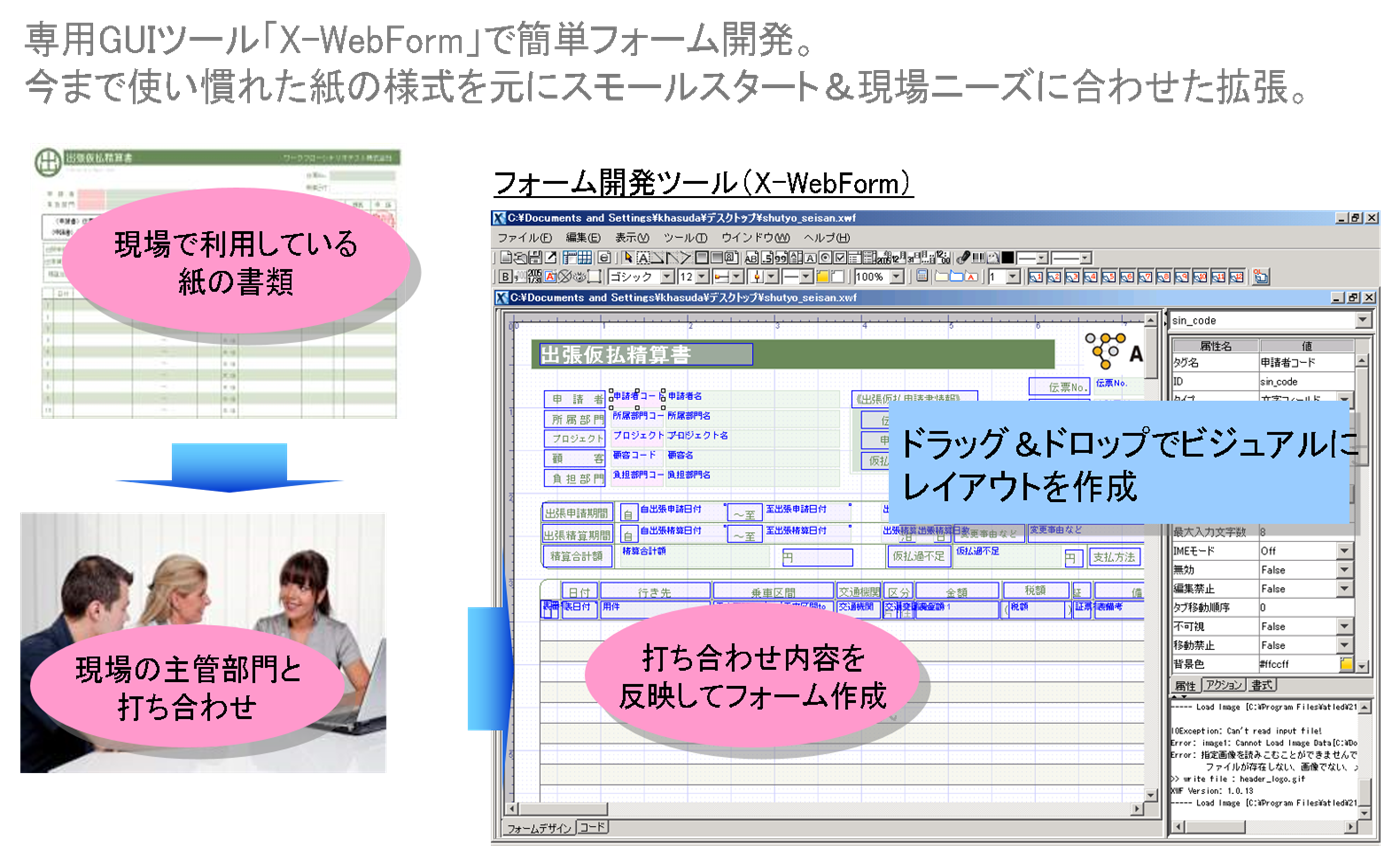1392x846 pixels.
Task: Select the 出張仮払精算書 title label on the form
Action: point(645,354)
